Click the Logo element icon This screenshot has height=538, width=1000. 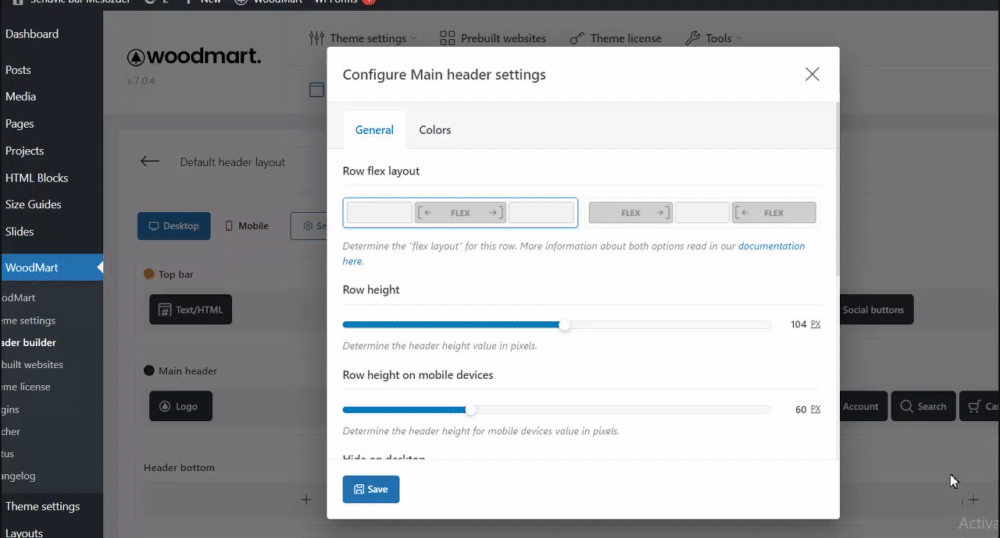pos(165,406)
